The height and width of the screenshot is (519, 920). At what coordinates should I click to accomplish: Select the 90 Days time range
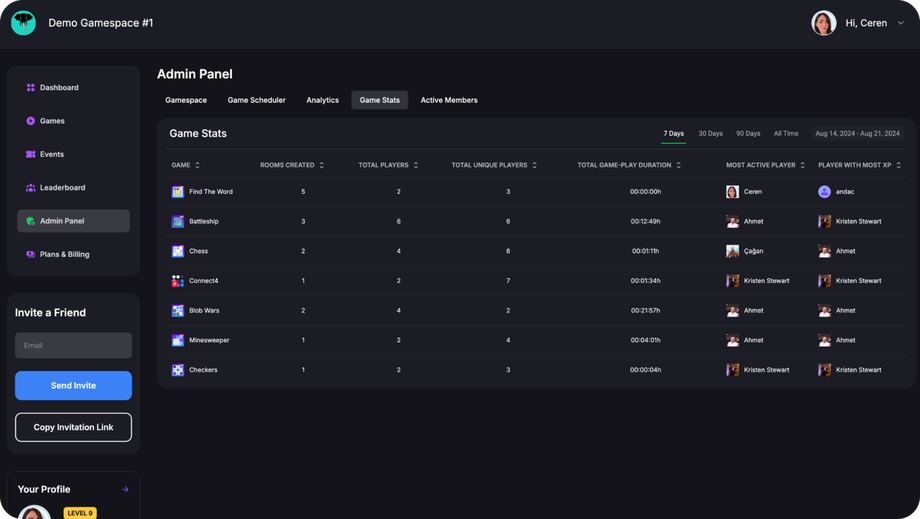(748, 133)
